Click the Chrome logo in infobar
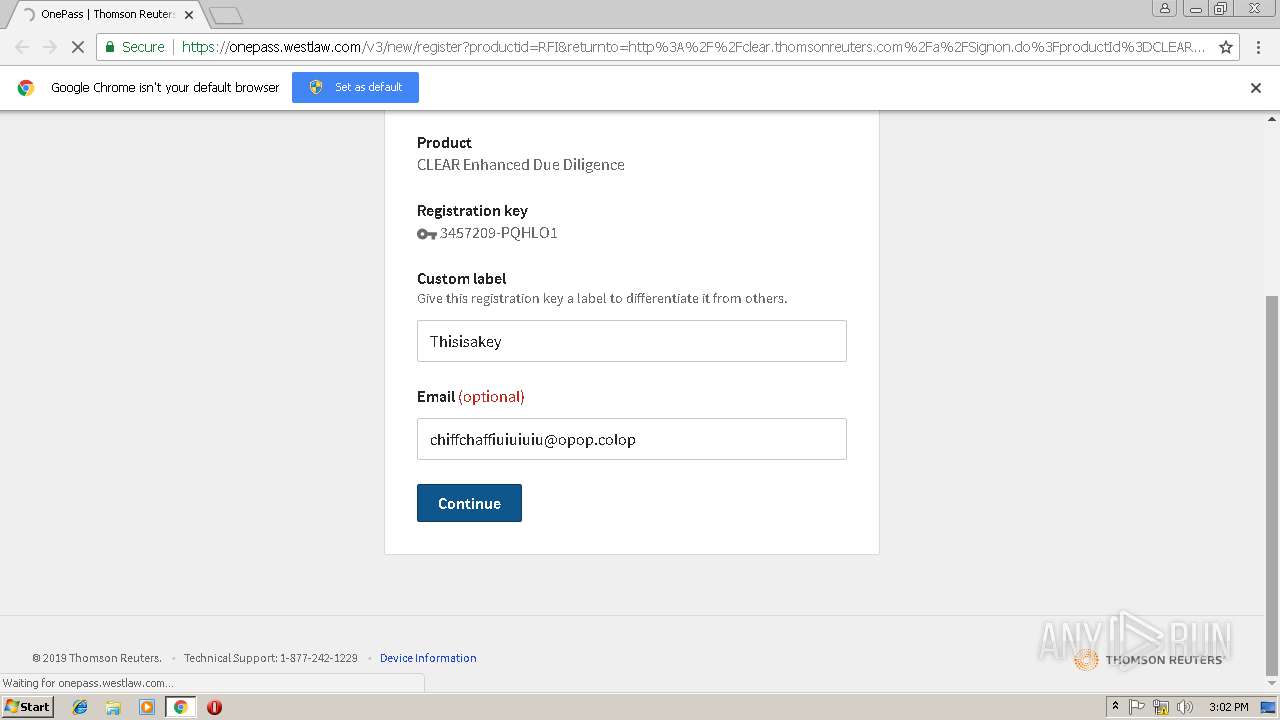Screen dimensions: 1280x720 pos(26,87)
